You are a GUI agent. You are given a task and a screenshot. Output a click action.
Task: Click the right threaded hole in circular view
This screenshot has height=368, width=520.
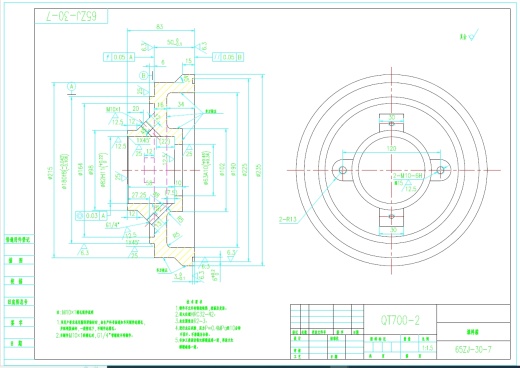point(440,170)
